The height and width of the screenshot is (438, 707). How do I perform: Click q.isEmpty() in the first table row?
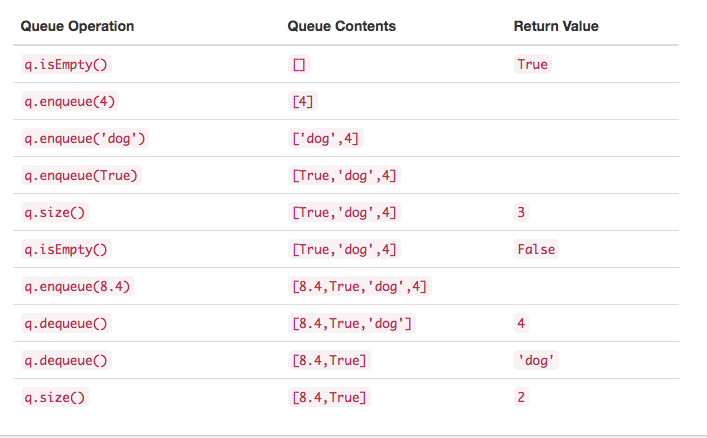point(65,64)
